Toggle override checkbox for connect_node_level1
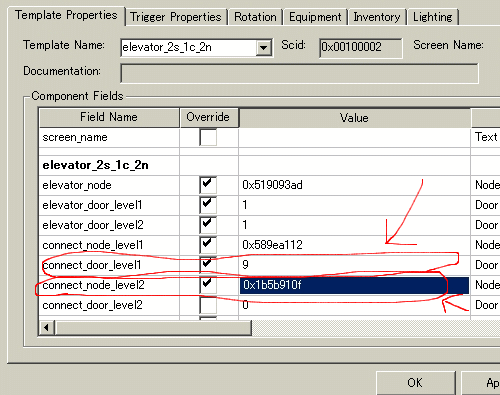Image resolution: width=500 pixels, height=395 pixels. pyautogui.click(x=208, y=245)
